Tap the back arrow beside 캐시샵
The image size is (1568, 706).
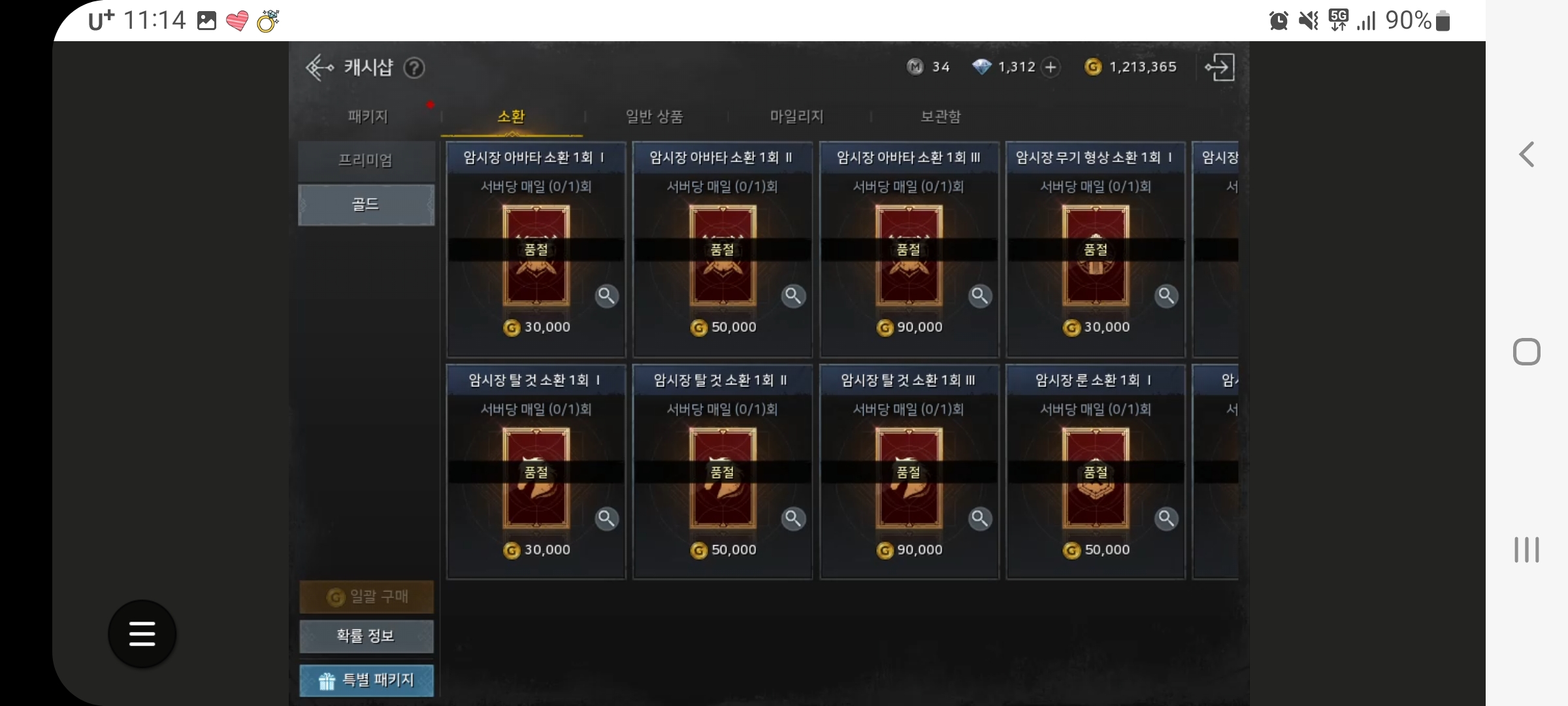tap(319, 67)
